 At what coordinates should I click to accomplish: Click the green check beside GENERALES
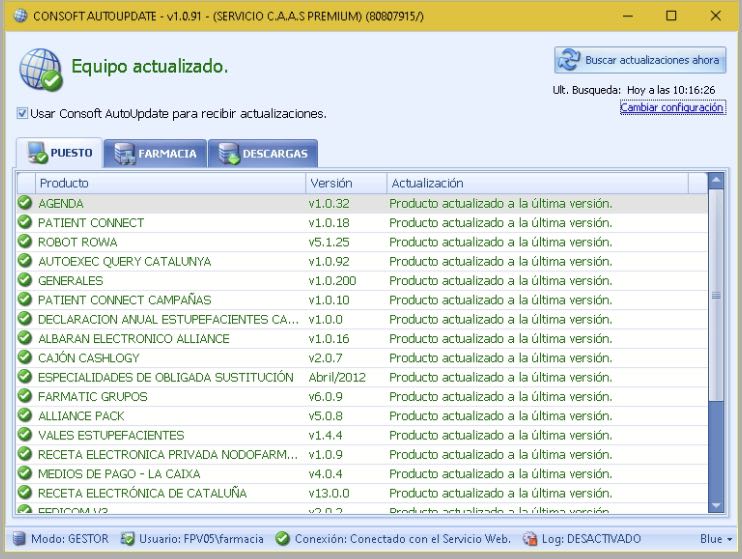point(25,280)
